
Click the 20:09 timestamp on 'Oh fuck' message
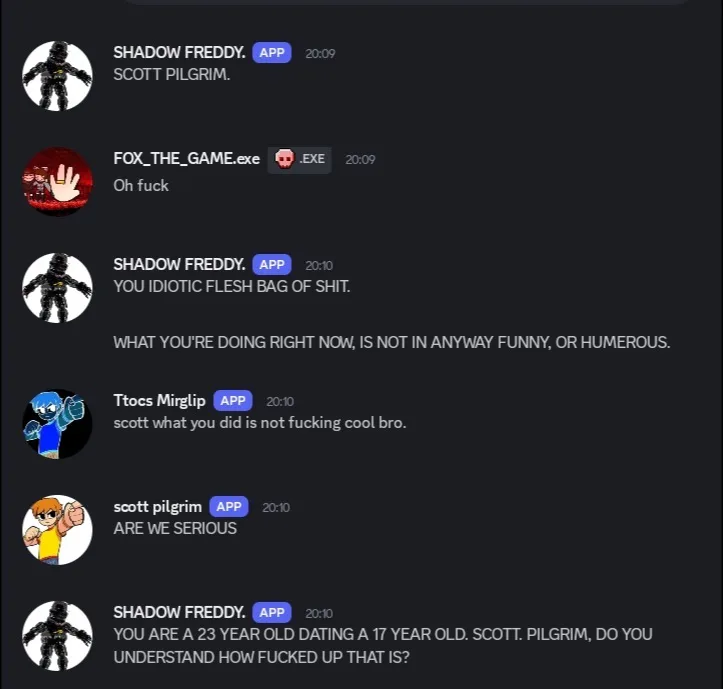(x=361, y=160)
